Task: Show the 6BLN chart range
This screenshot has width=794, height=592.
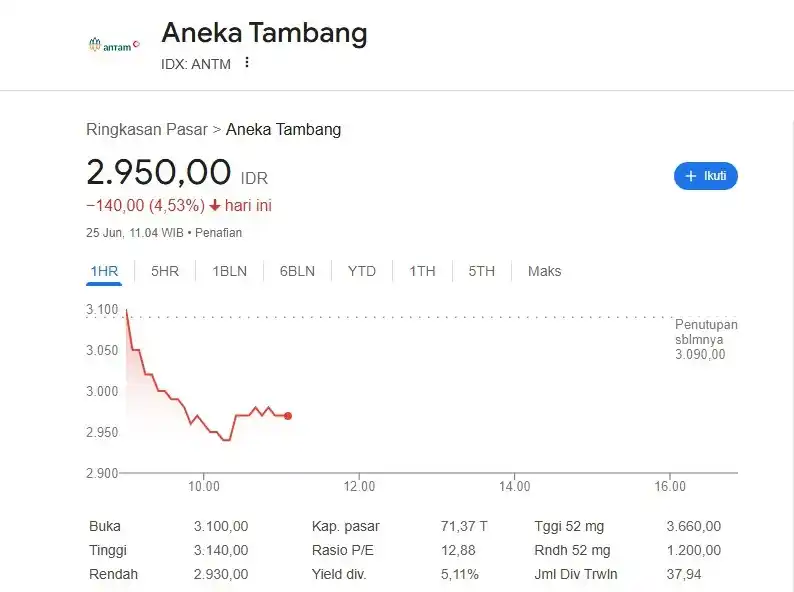Action: click(297, 271)
